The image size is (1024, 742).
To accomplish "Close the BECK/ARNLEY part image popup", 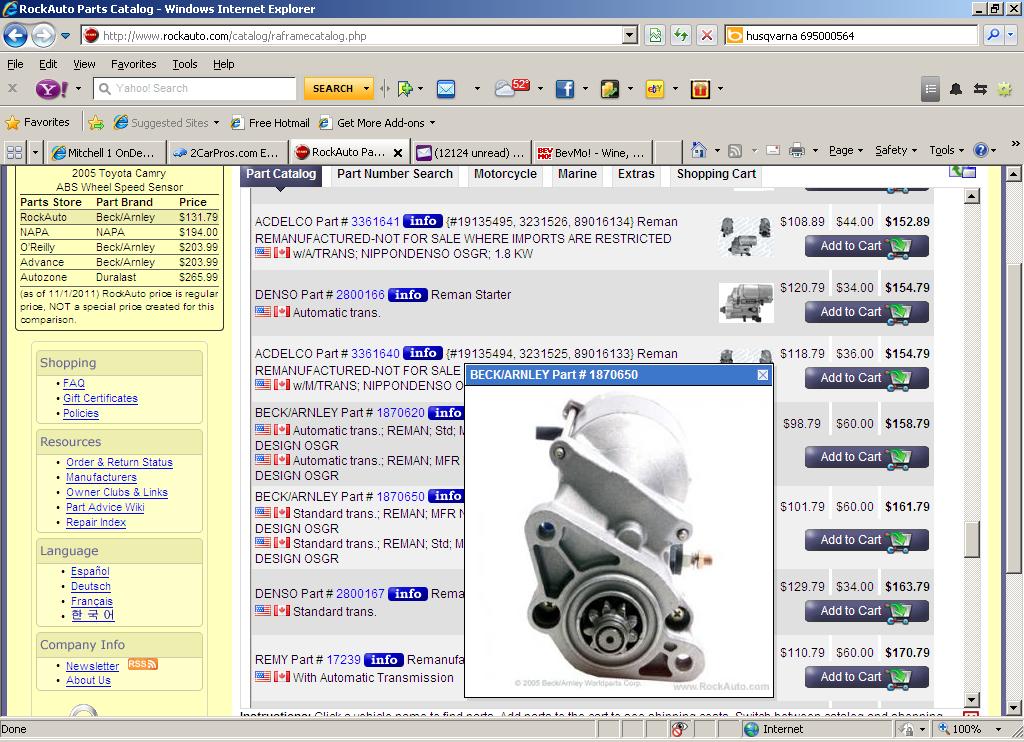I will point(763,375).
